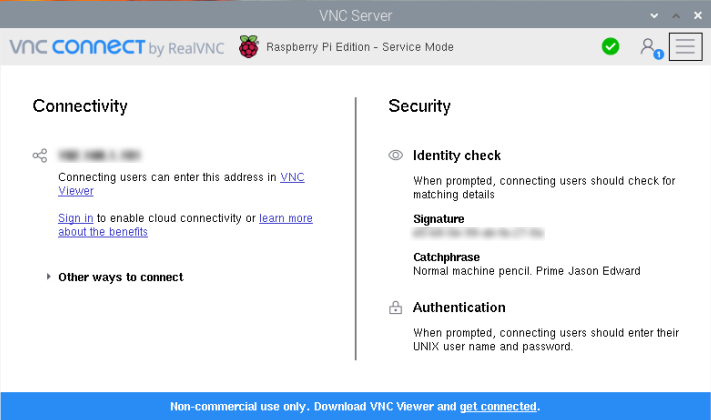The image size is (711, 420).
Task: Click the Catchphrase label
Action: click(446, 257)
